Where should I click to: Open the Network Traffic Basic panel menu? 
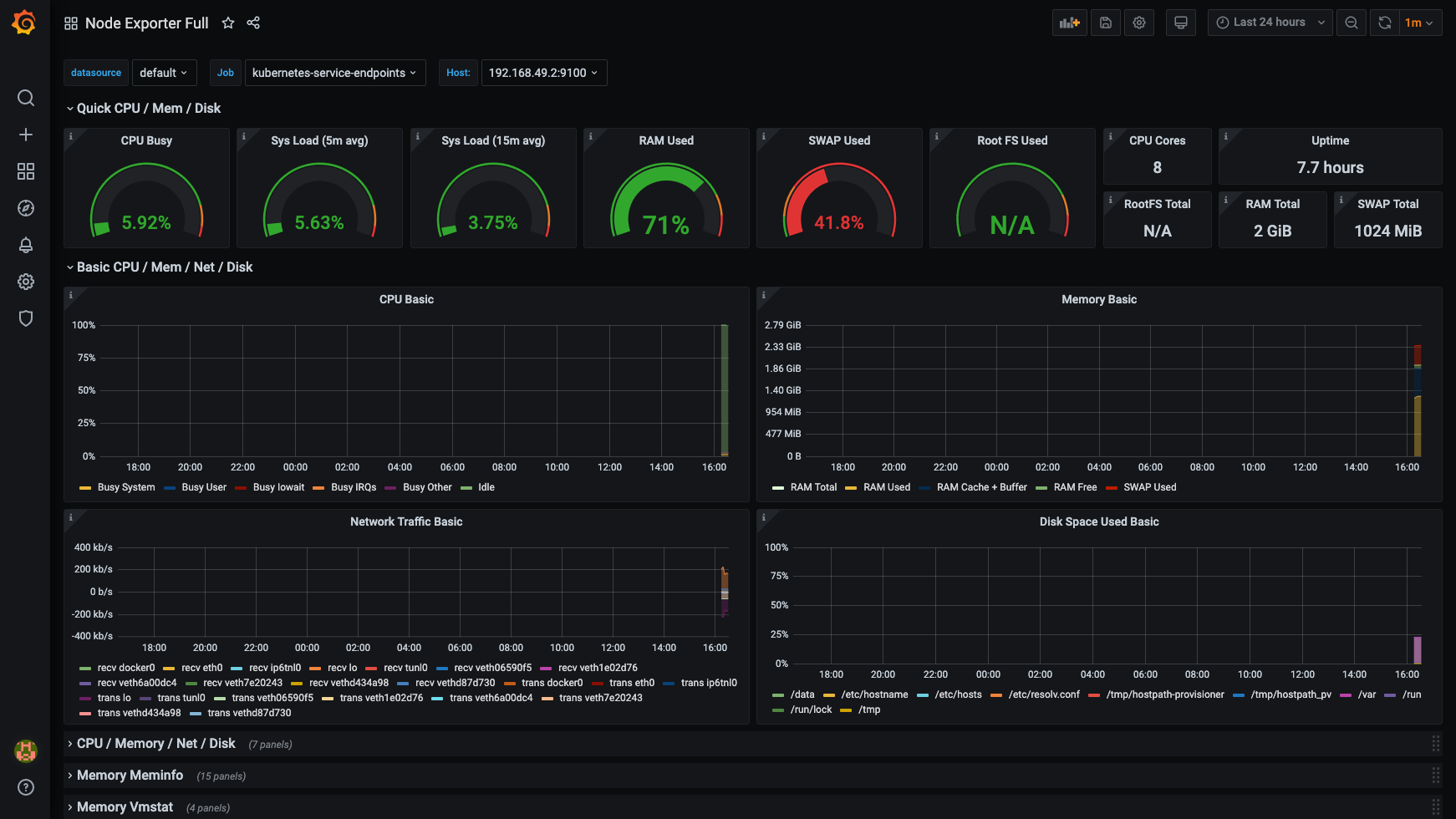click(x=406, y=521)
